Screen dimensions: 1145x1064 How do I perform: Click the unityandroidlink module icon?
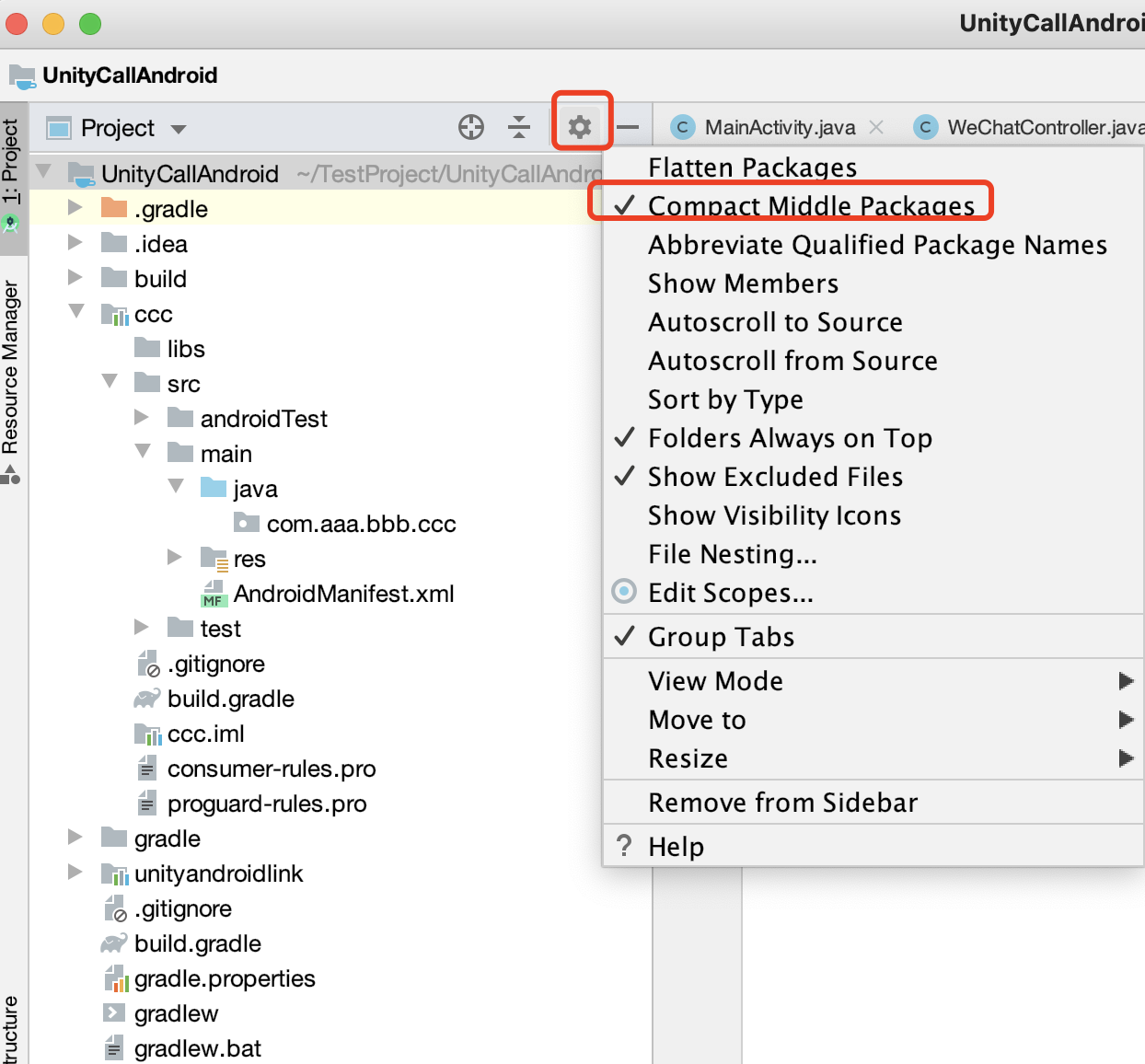click(x=114, y=873)
